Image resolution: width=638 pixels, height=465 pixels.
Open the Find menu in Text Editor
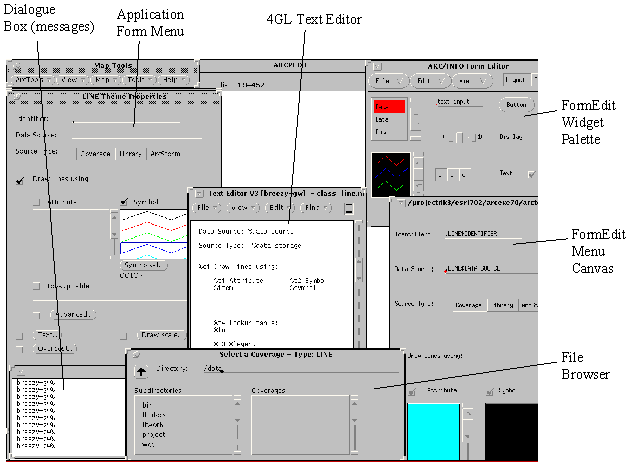[x=316, y=207]
